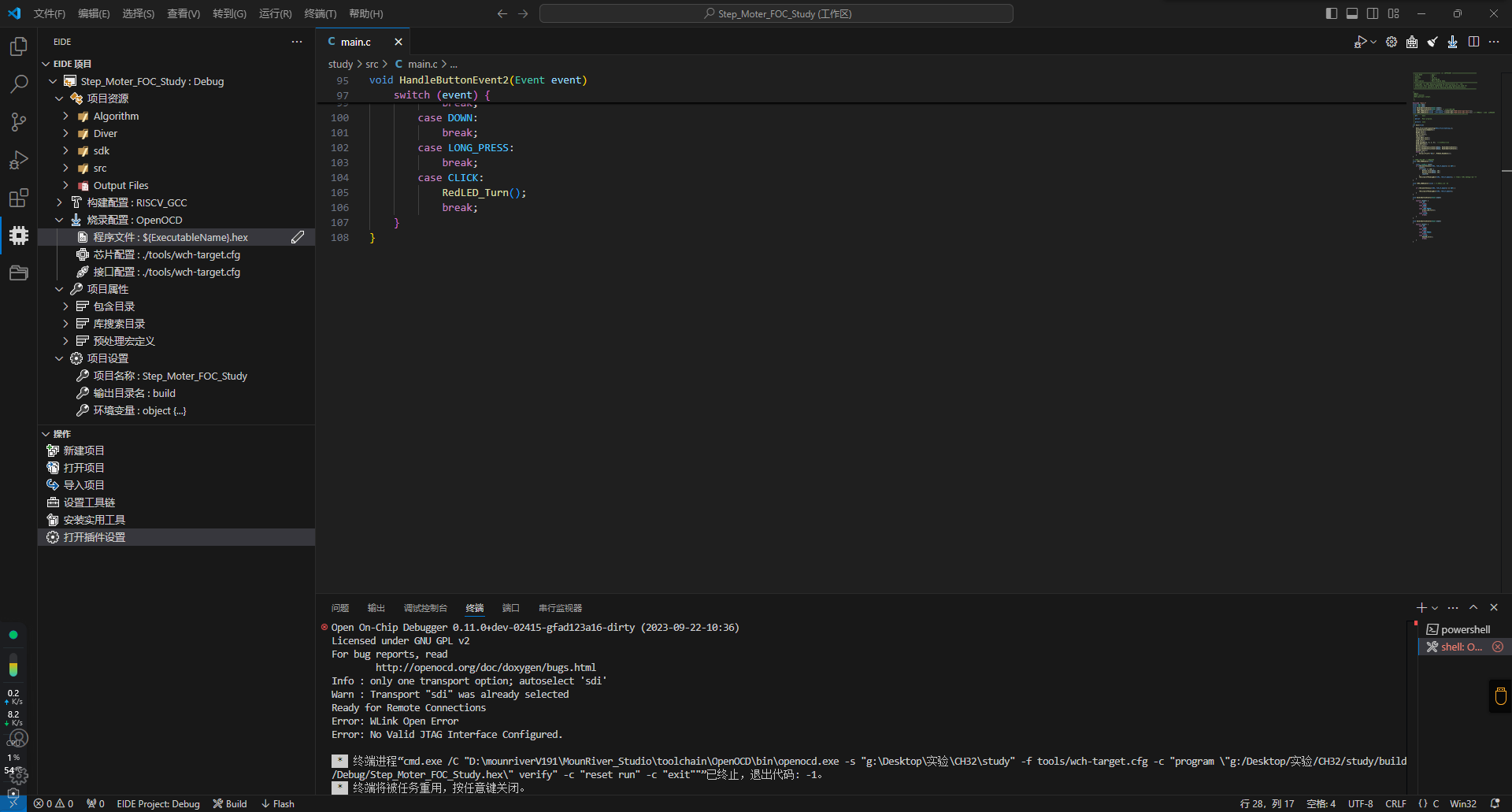Click the CRLF line ending indicator

tap(1395, 804)
